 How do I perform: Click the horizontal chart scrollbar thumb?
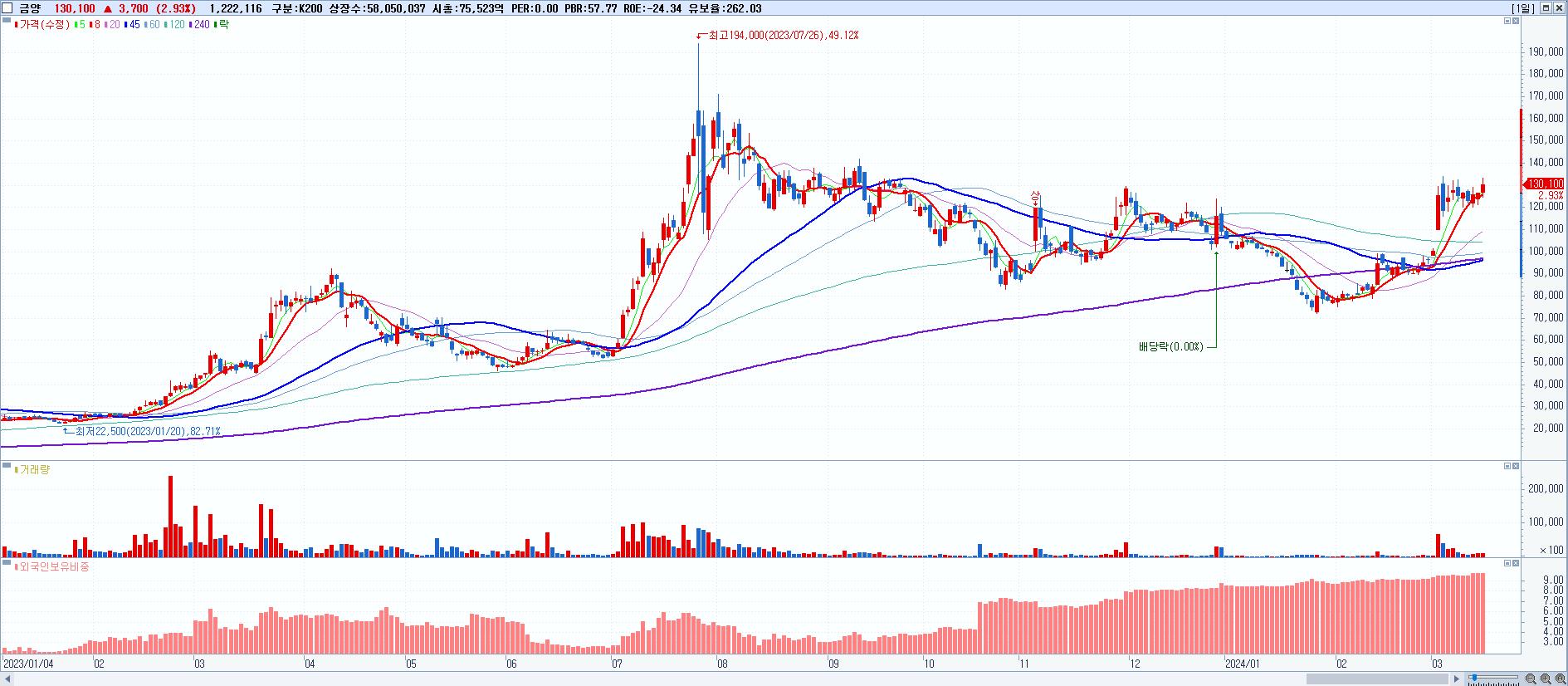tap(1377, 679)
